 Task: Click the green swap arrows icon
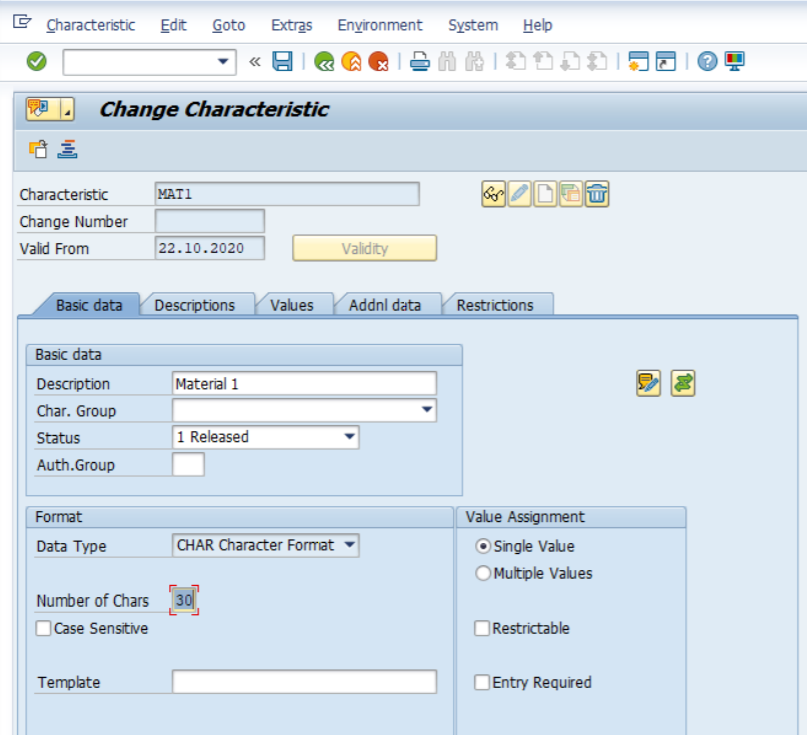683,383
